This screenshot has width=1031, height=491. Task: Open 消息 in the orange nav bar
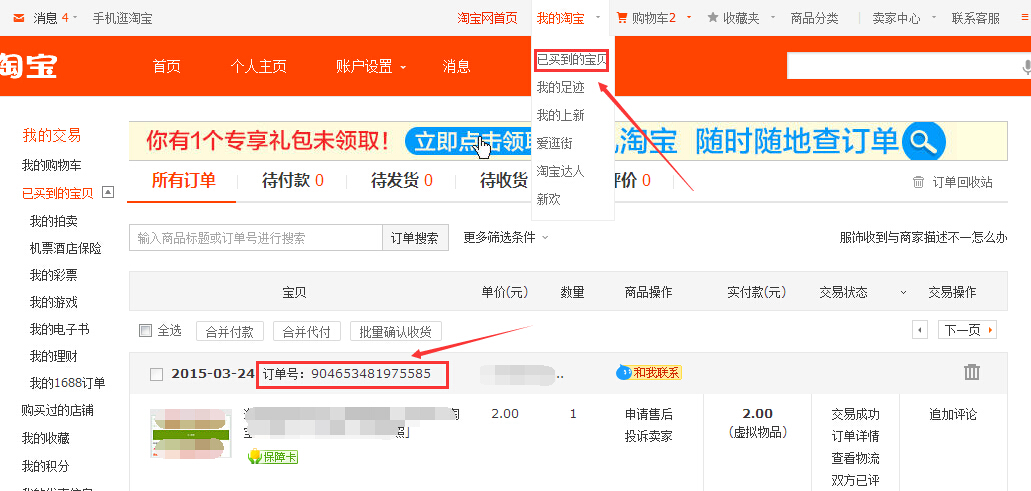[x=456, y=66]
